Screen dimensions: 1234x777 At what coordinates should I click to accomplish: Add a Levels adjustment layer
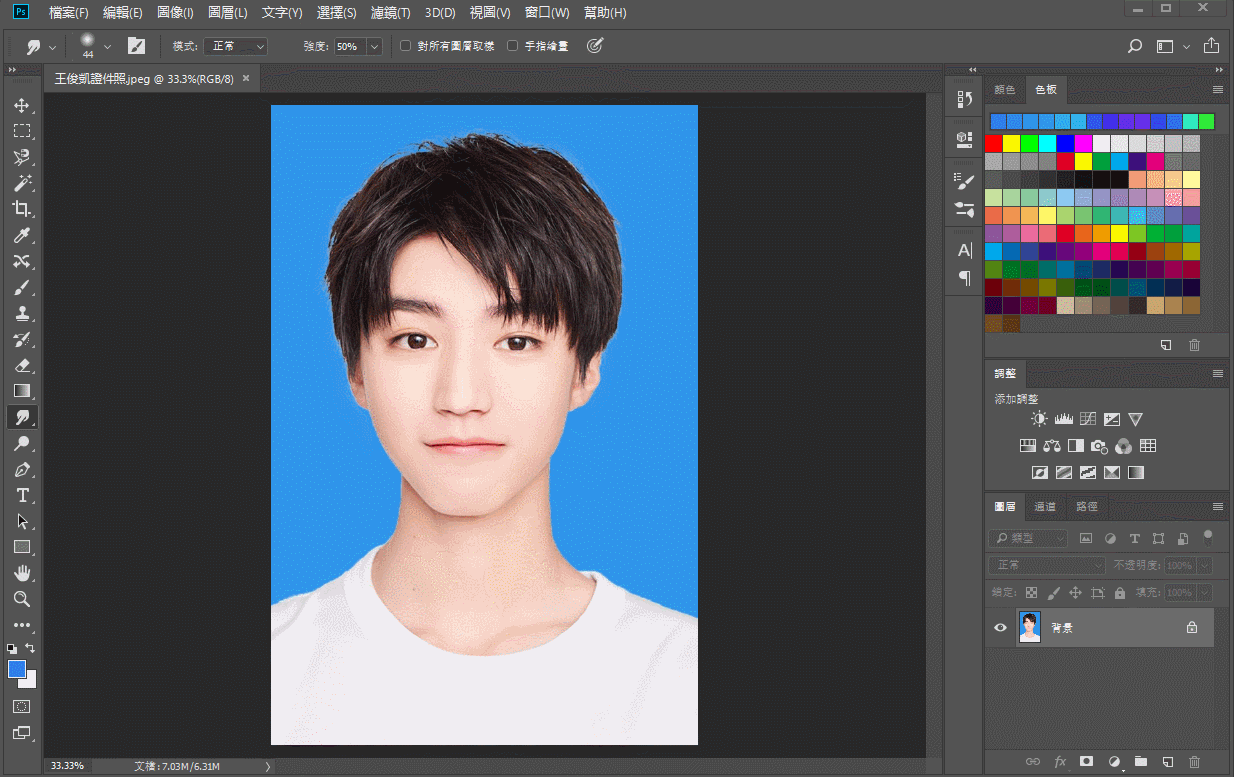point(1064,419)
